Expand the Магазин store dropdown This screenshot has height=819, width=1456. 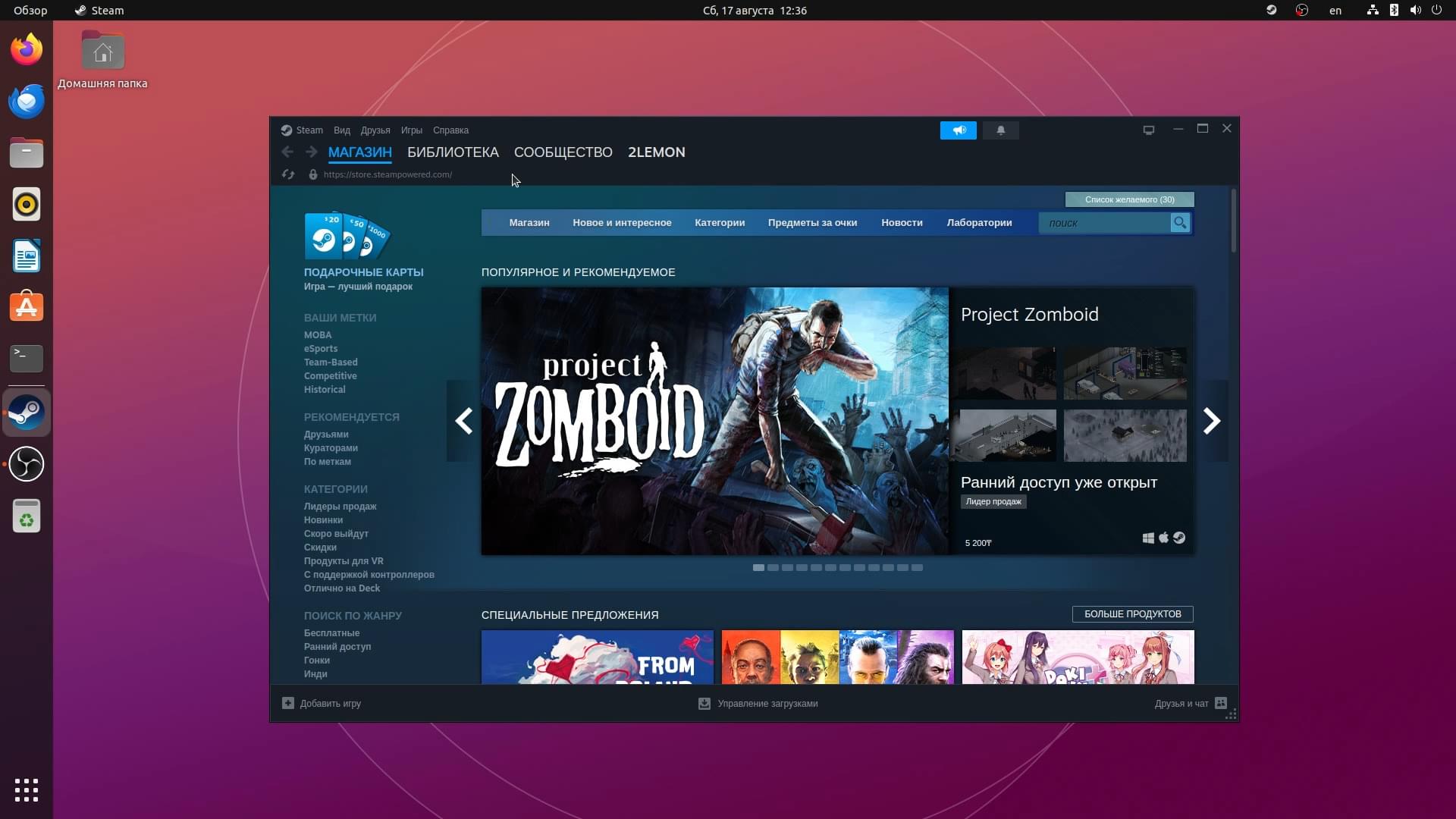529,223
